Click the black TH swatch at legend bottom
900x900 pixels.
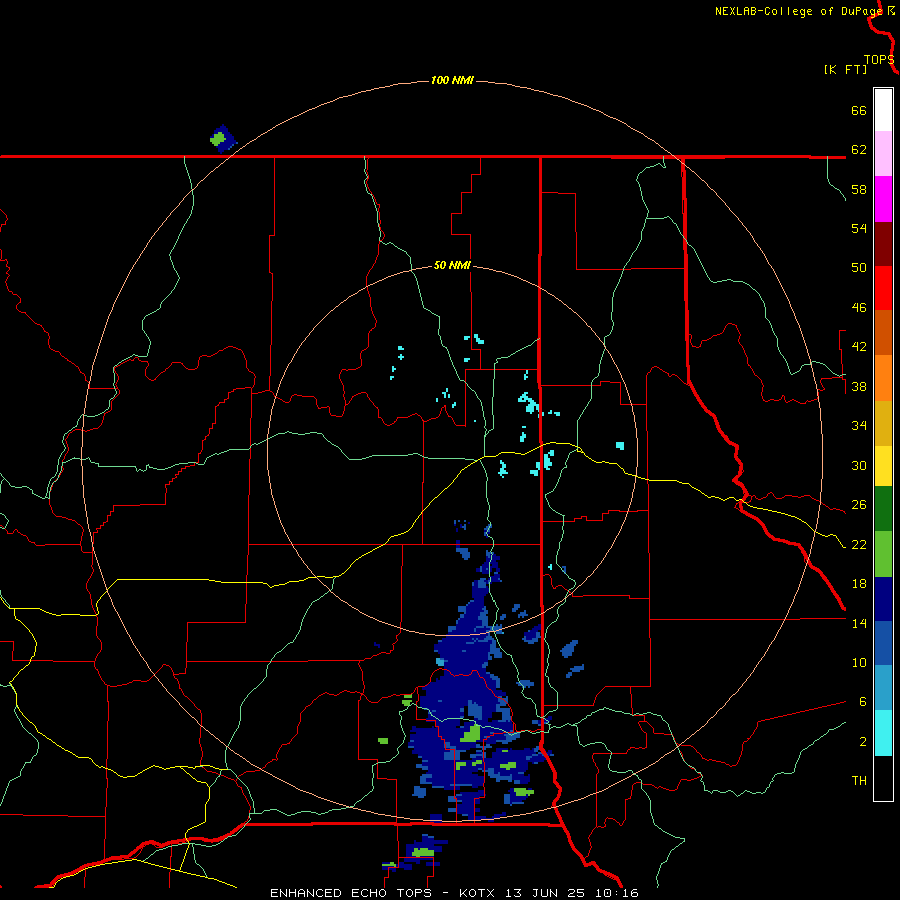click(883, 778)
